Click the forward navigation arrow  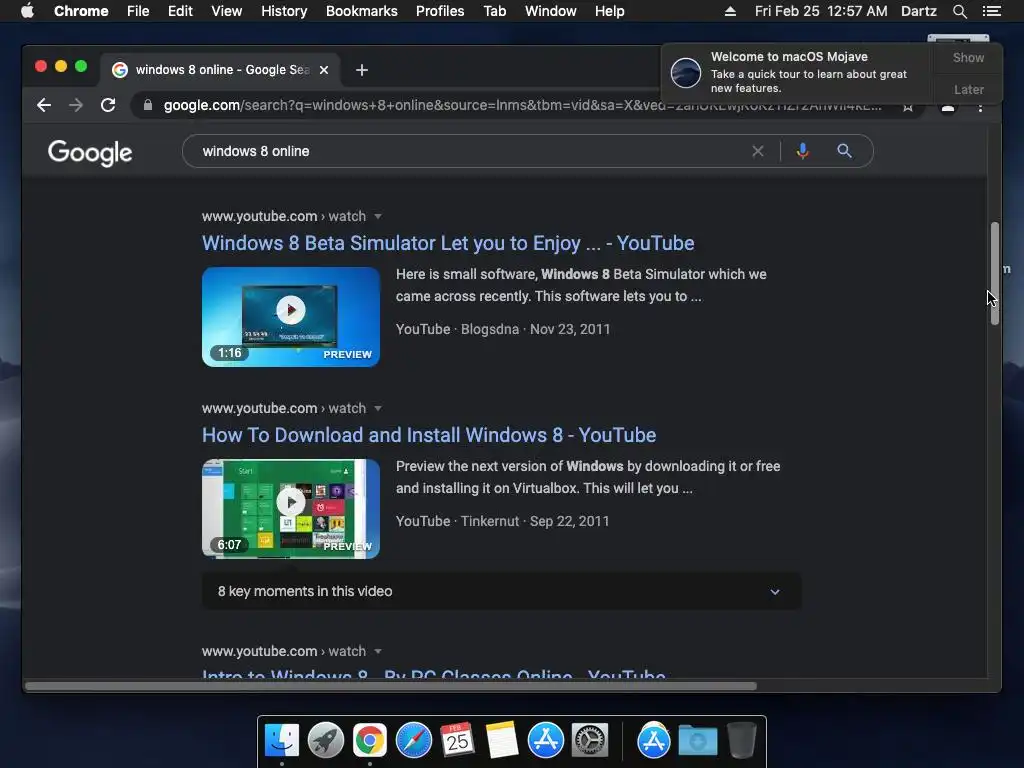pos(76,105)
